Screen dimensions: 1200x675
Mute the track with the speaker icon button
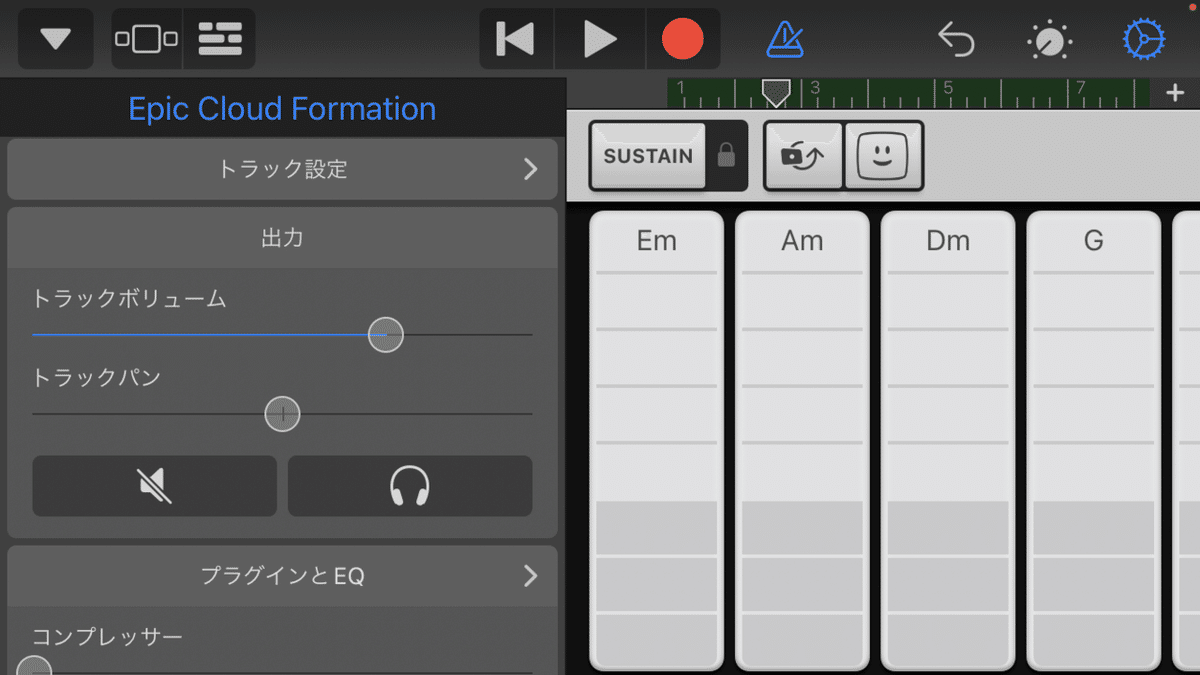click(x=154, y=486)
